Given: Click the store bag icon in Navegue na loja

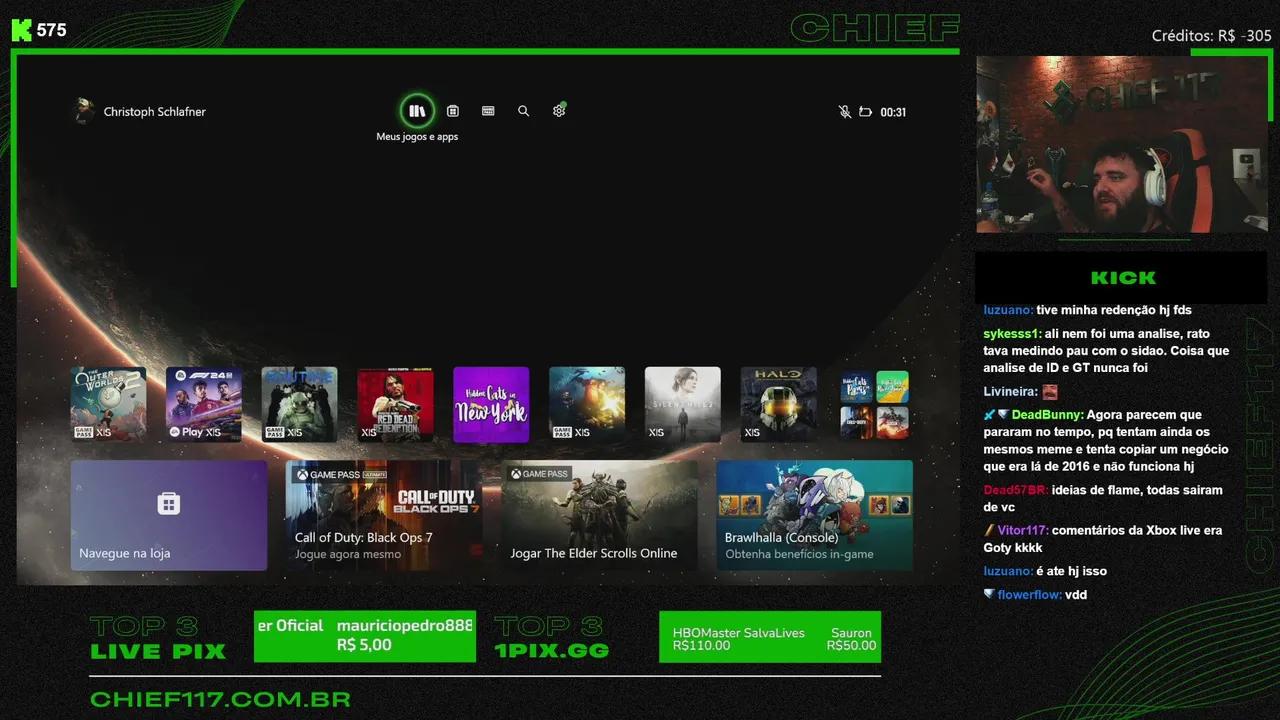Looking at the screenshot, I should click(x=169, y=503).
